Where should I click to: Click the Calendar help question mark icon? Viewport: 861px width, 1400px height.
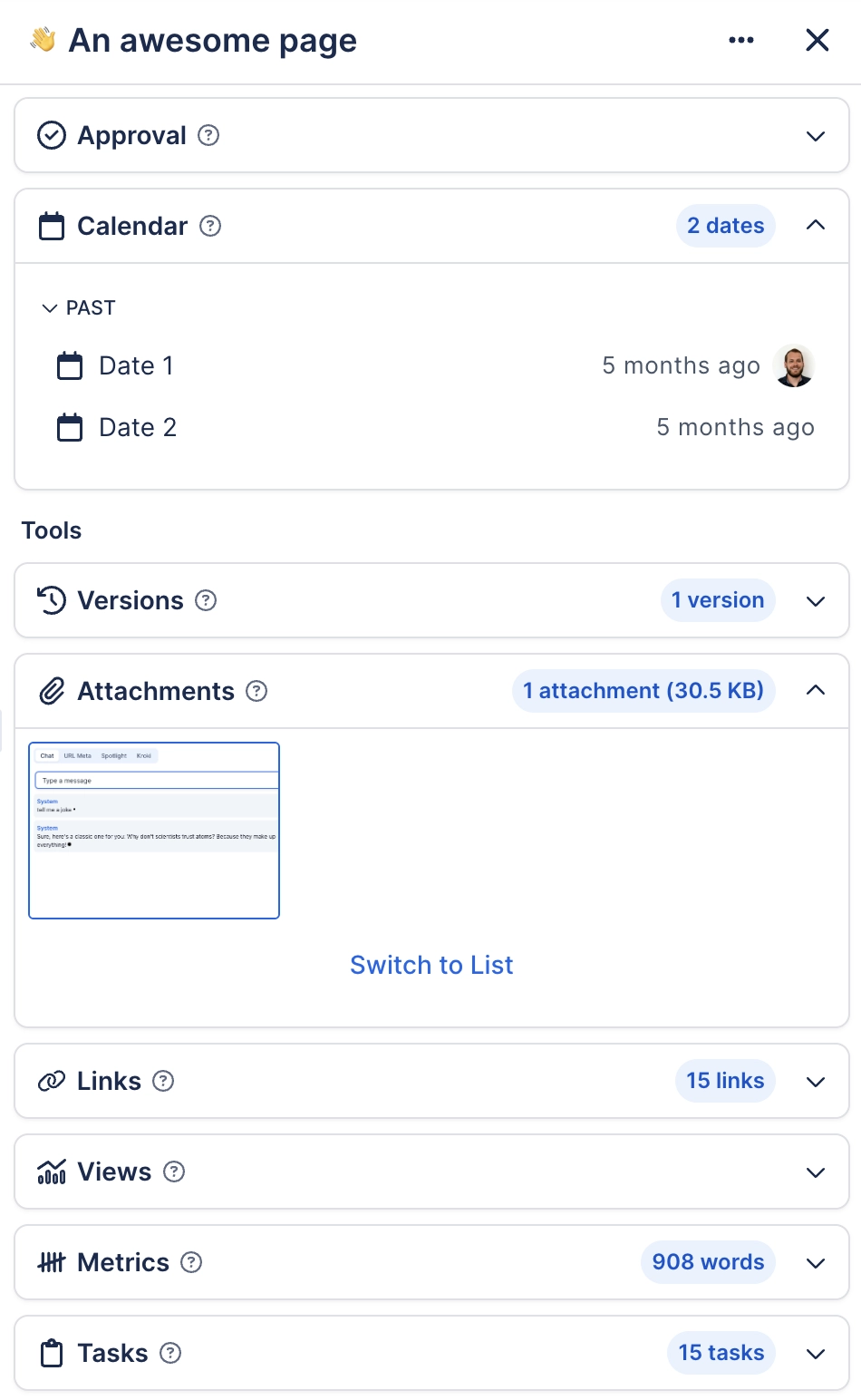(210, 226)
